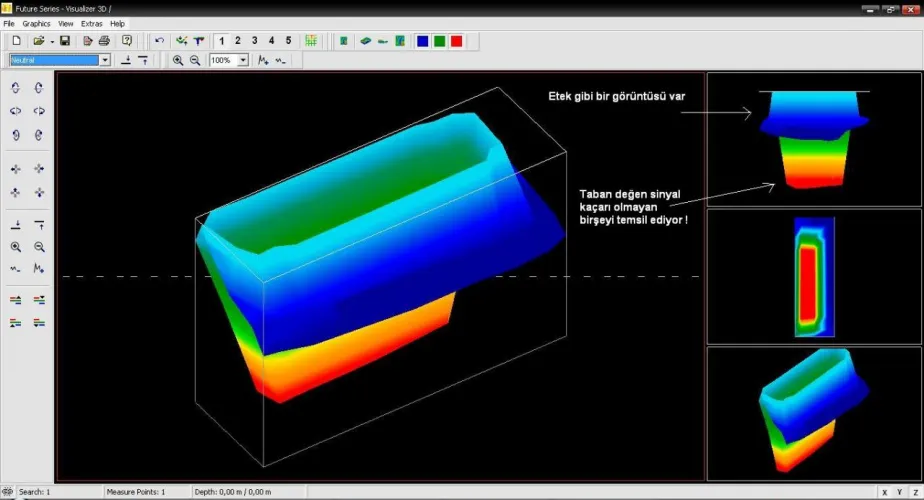This screenshot has width=924, height=500.
Task: Expand the 100% zoom level dropdown
Action: pyautogui.click(x=243, y=60)
